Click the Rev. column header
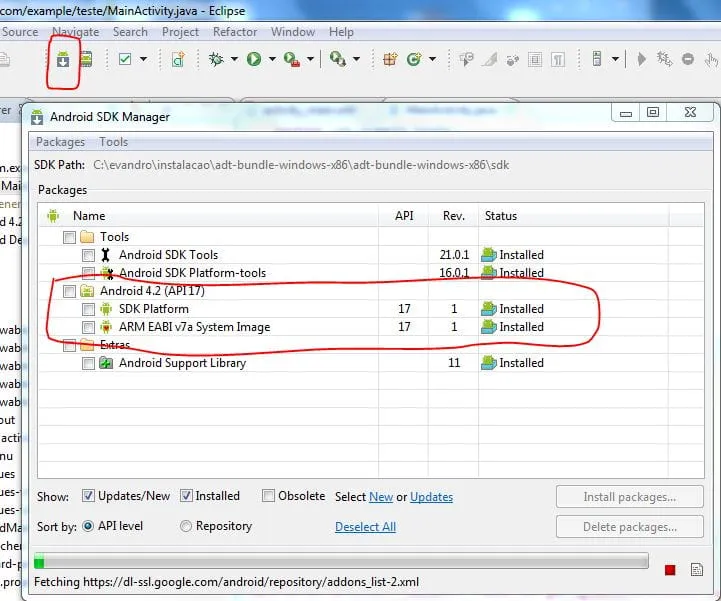 pyautogui.click(x=453, y=216)
